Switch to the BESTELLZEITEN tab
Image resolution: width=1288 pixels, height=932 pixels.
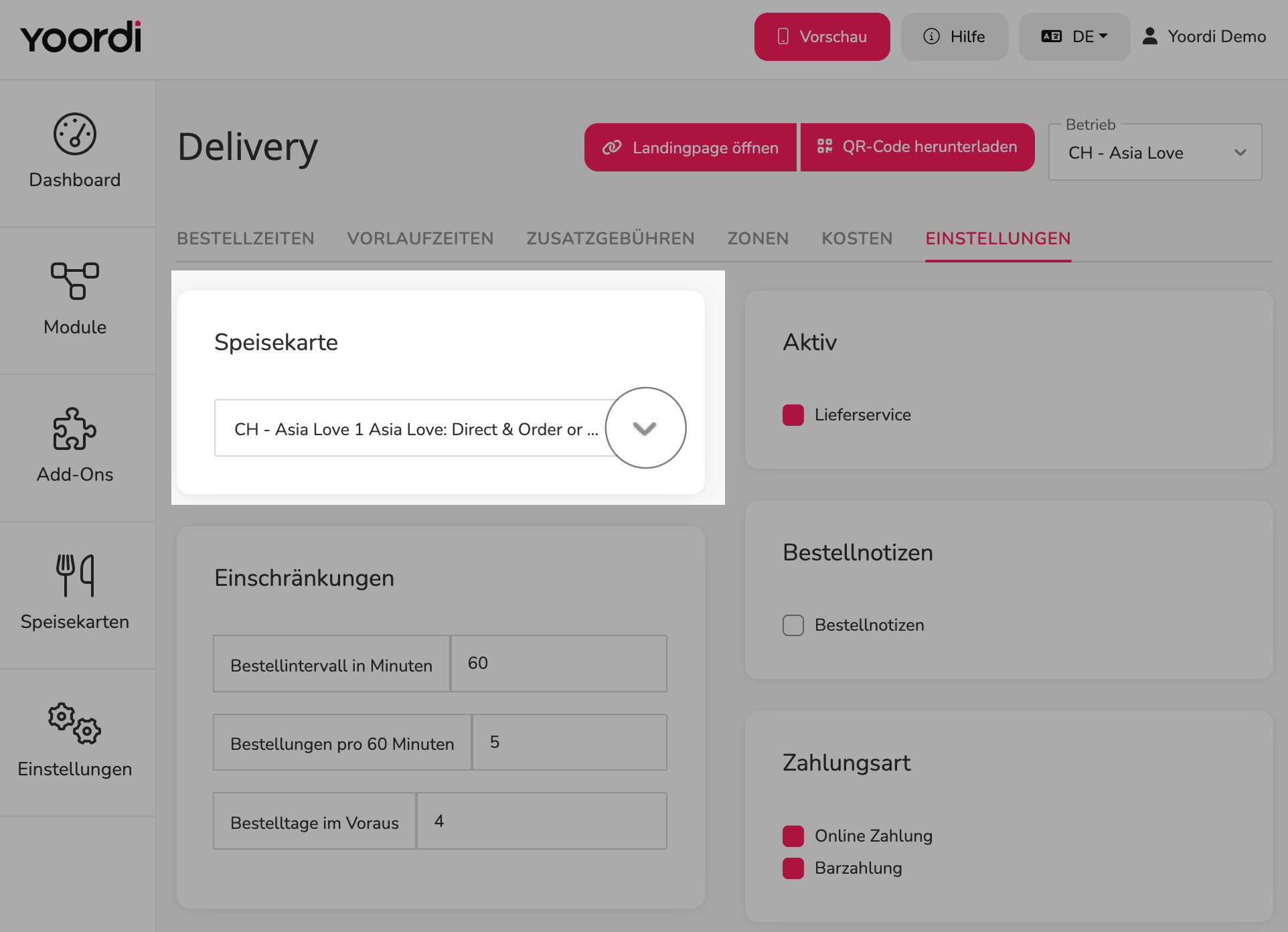tap(246, 238)
